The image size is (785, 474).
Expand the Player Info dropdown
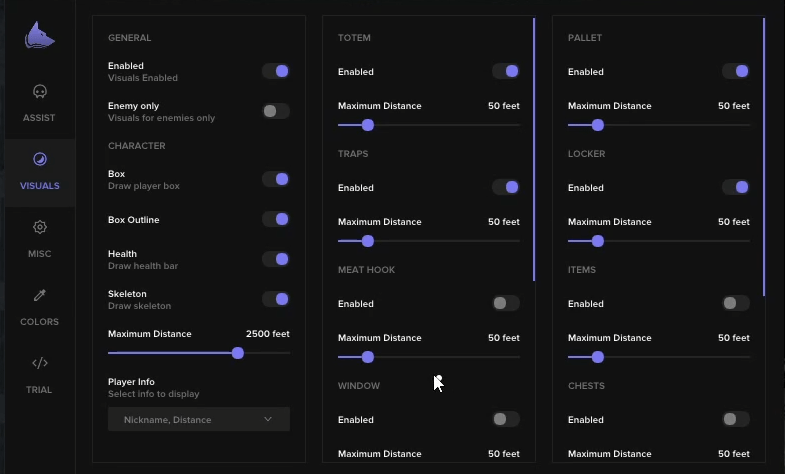pos(198,419)
